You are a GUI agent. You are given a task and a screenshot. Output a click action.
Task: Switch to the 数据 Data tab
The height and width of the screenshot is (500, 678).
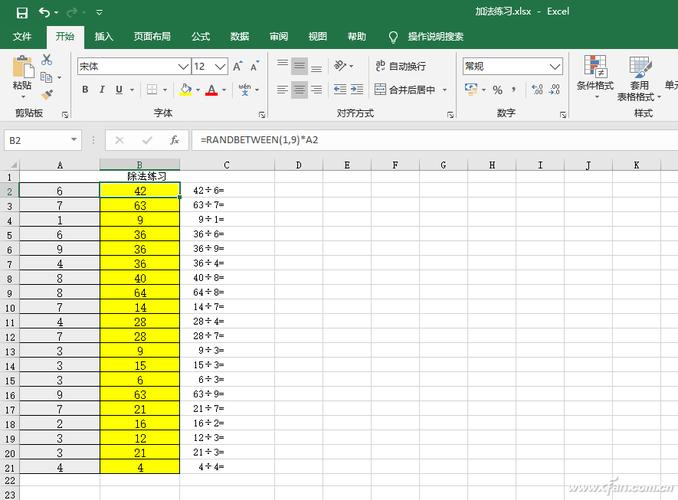[240, 37]
